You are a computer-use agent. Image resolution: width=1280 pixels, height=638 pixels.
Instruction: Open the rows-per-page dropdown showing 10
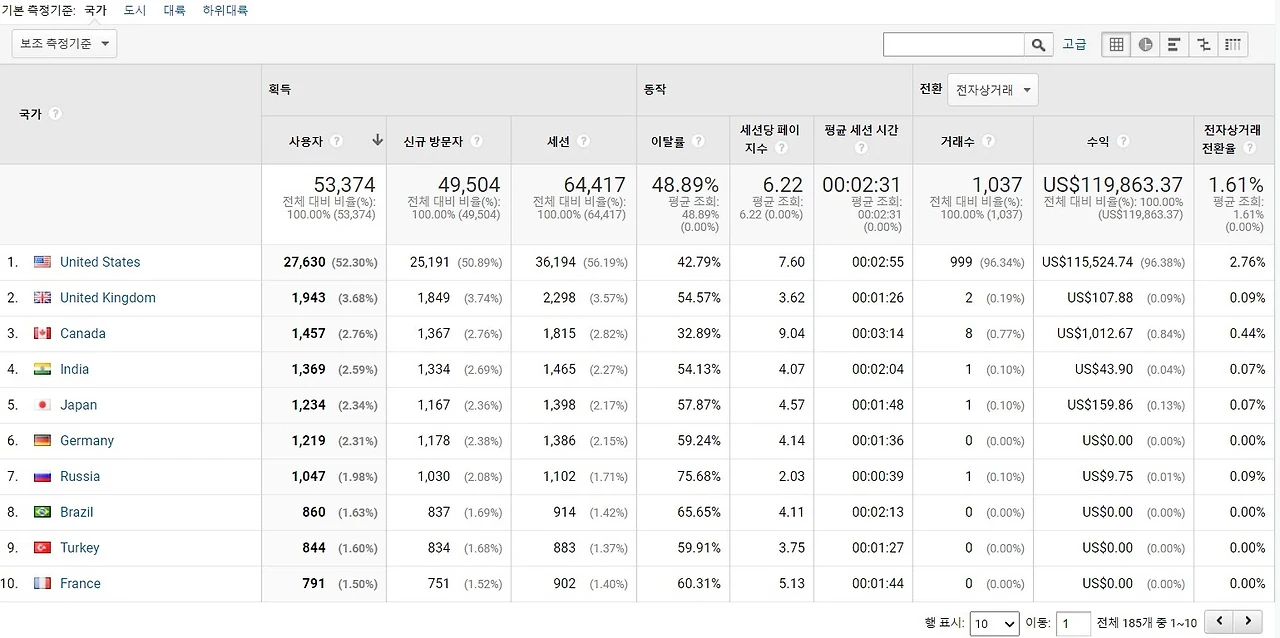tap(994, 623)
